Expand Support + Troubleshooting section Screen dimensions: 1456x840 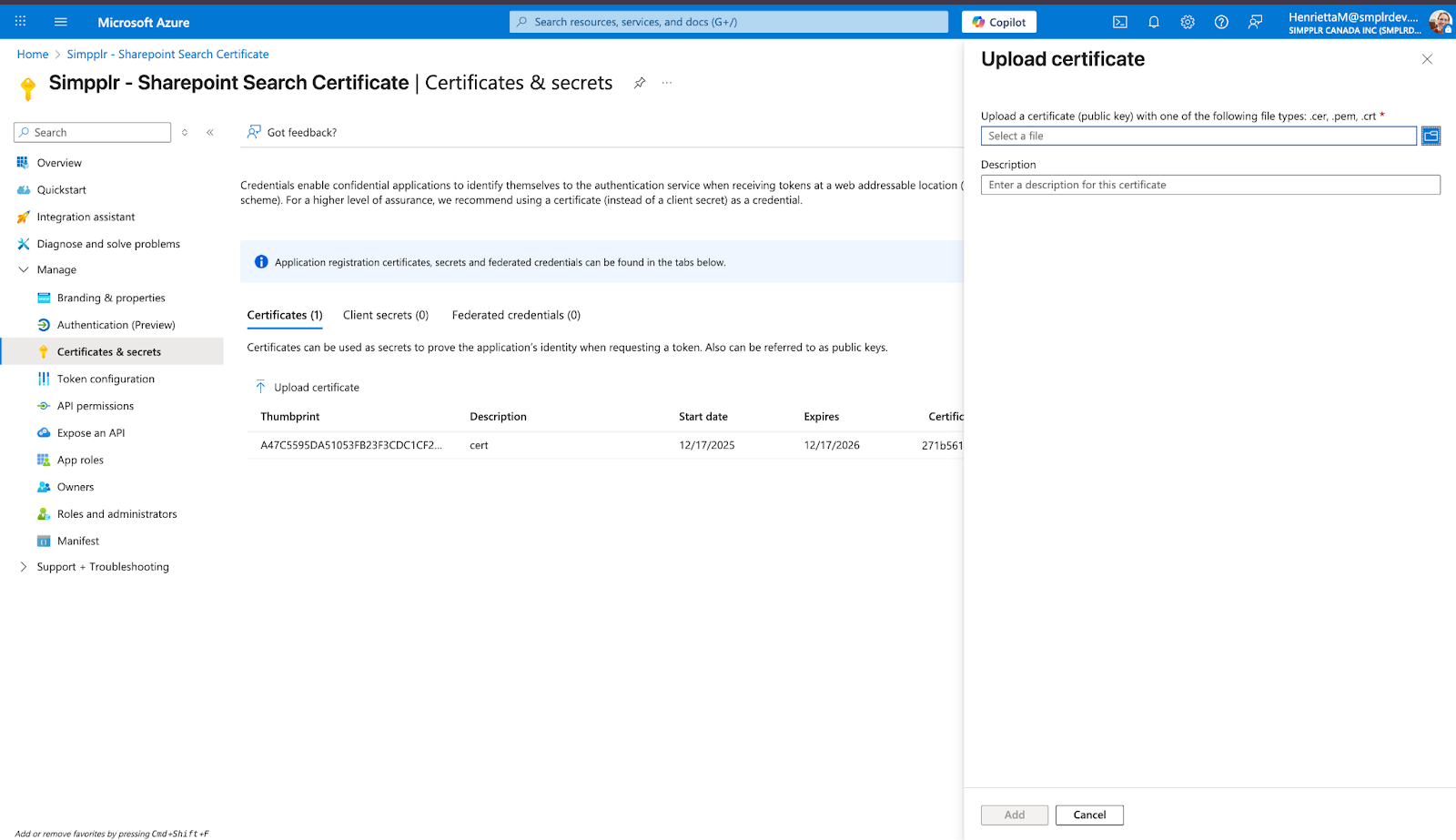point(24,567)
